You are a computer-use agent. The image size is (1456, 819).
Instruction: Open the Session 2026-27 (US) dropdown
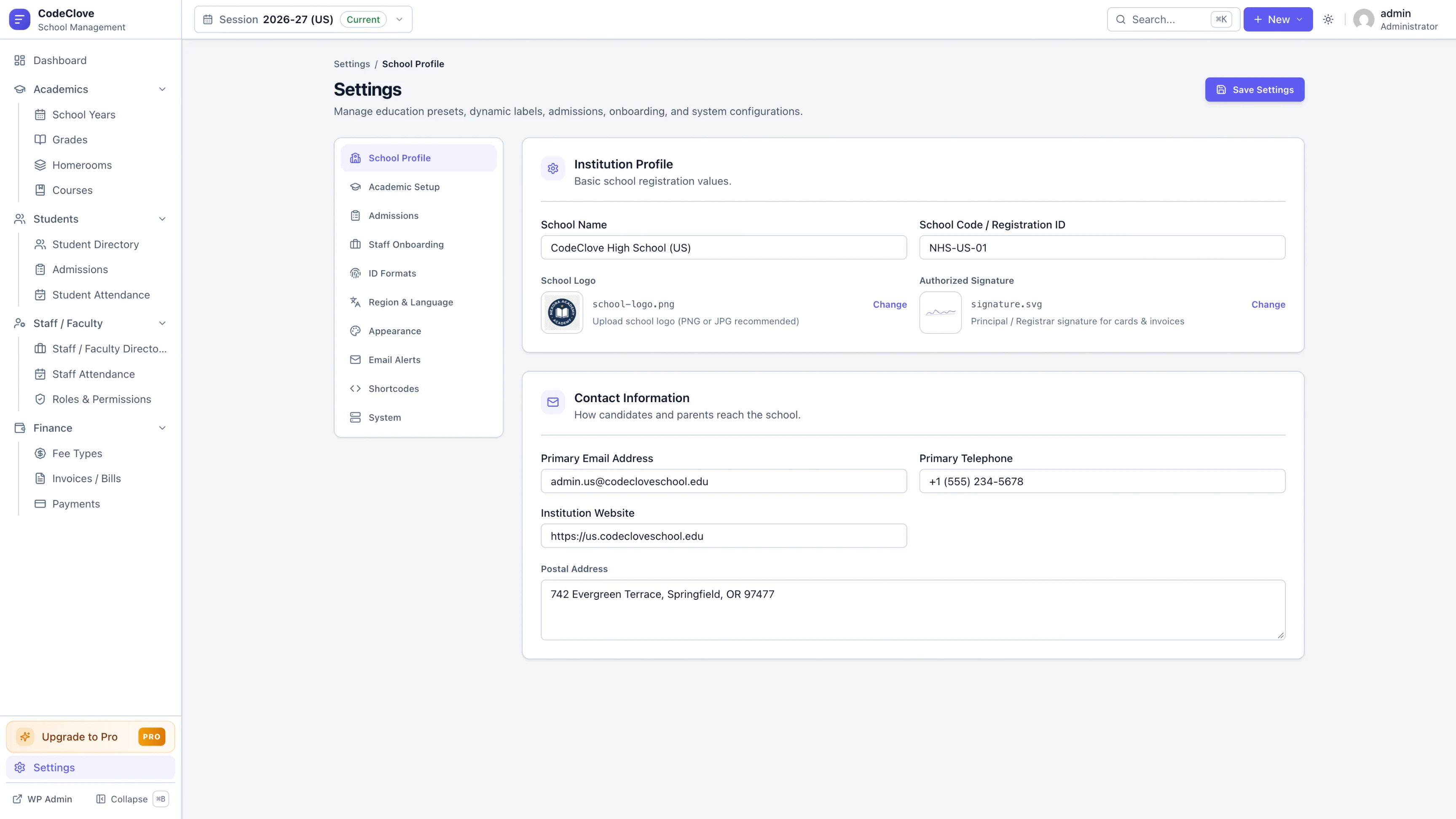tap(303, 19)
